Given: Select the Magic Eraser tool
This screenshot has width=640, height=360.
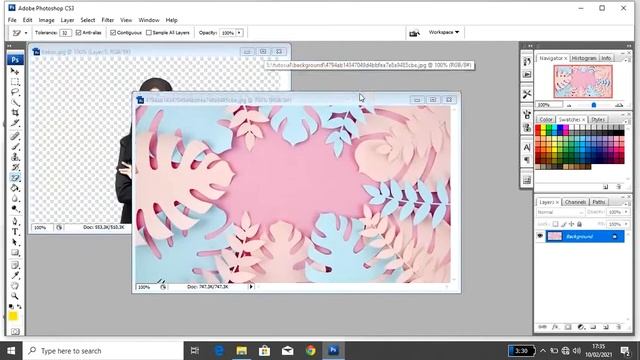Looking at the screenshot, I should [x=15, y=178].
